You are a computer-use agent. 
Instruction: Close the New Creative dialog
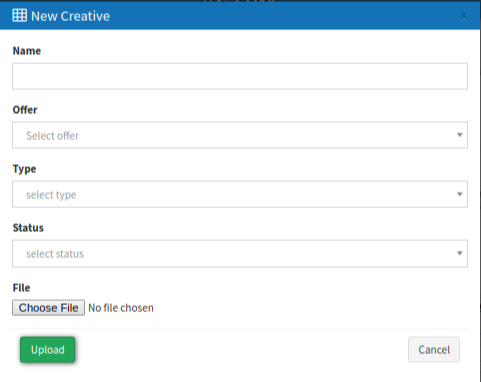point(464,16)
